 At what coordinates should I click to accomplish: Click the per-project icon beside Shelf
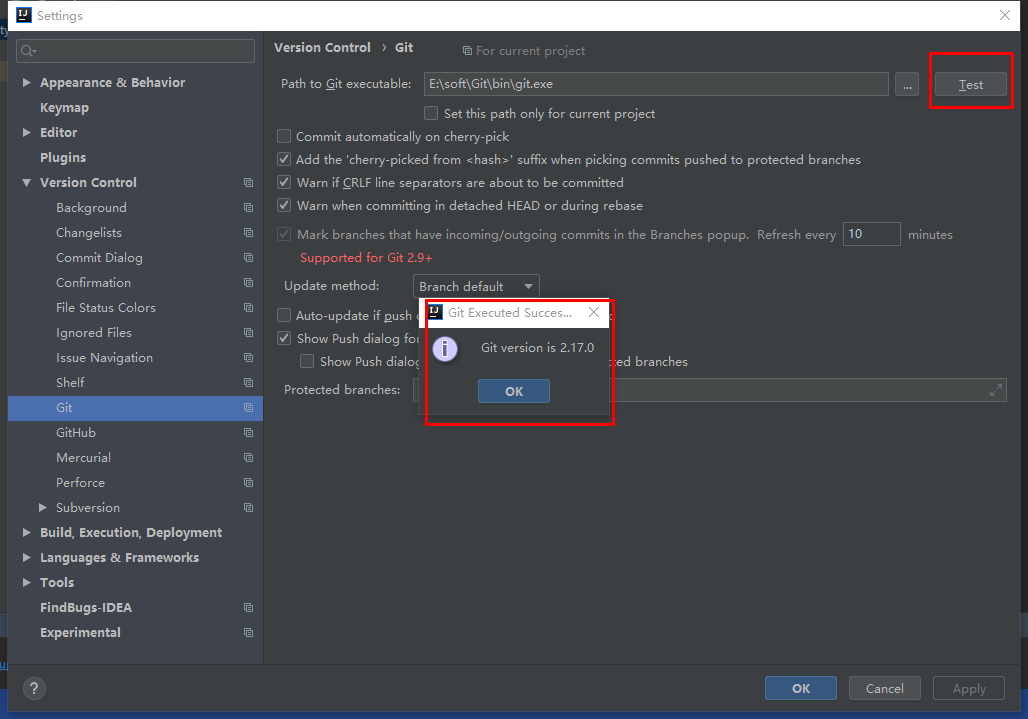[x=248, y=383]
